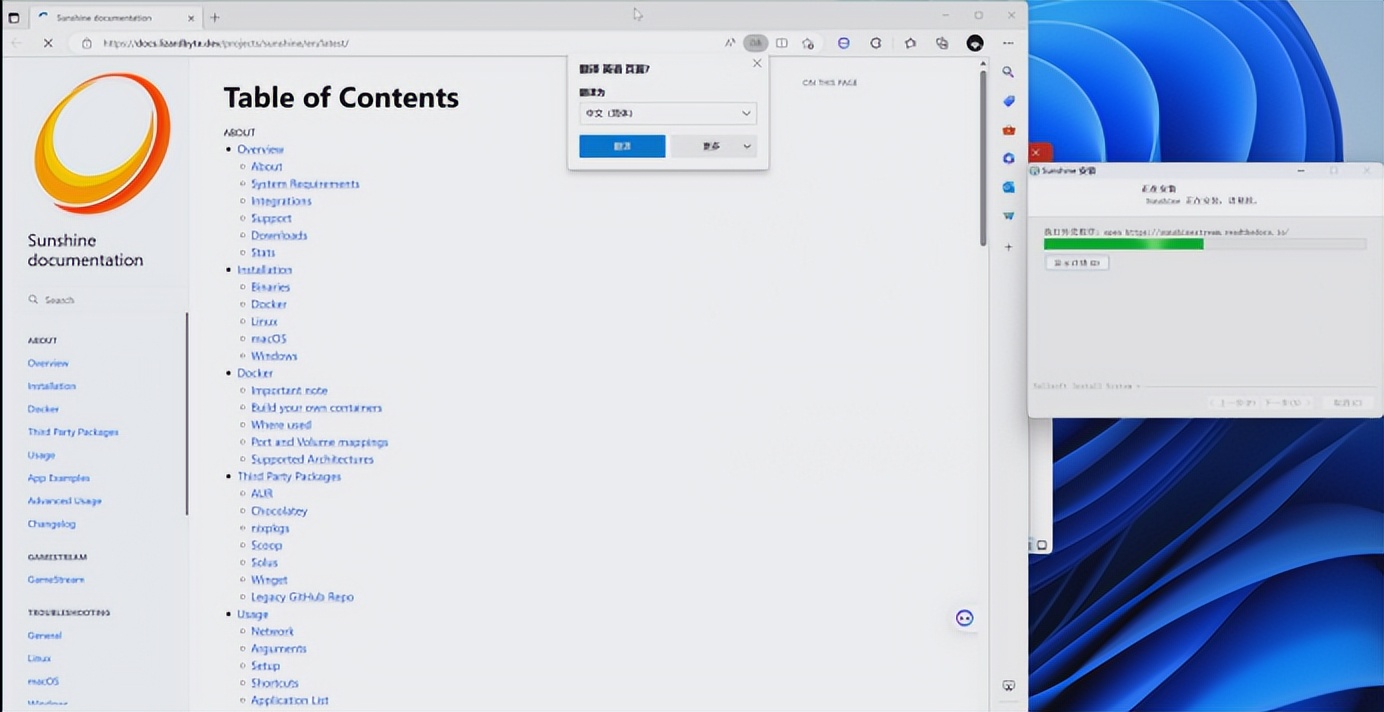Open the red tools briefcase sidebar icon
The image size is (1384, 712).
click(1008, 130)
